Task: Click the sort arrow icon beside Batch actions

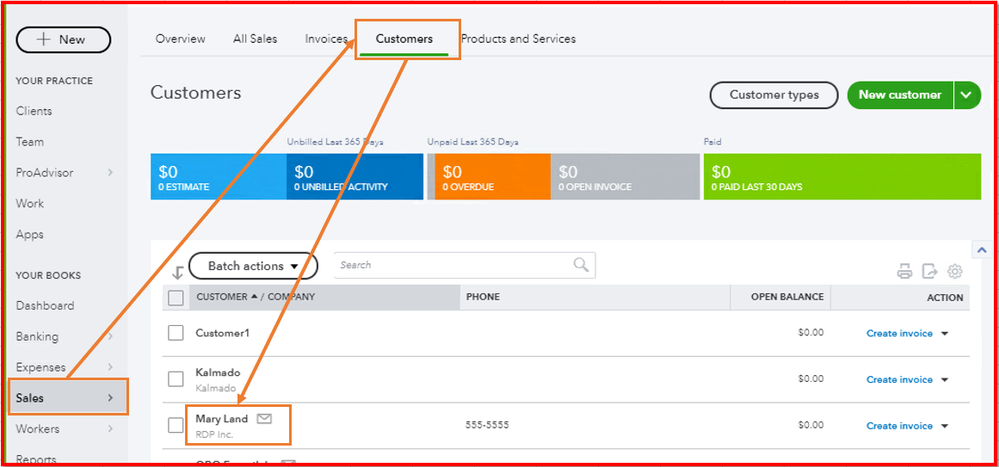Action: coord(178,273)
